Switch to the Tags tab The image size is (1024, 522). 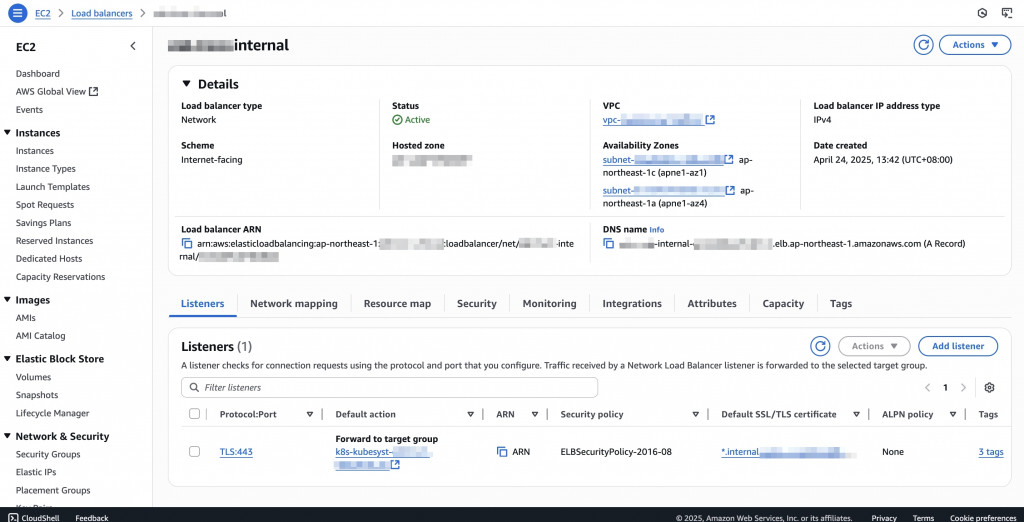840,304
